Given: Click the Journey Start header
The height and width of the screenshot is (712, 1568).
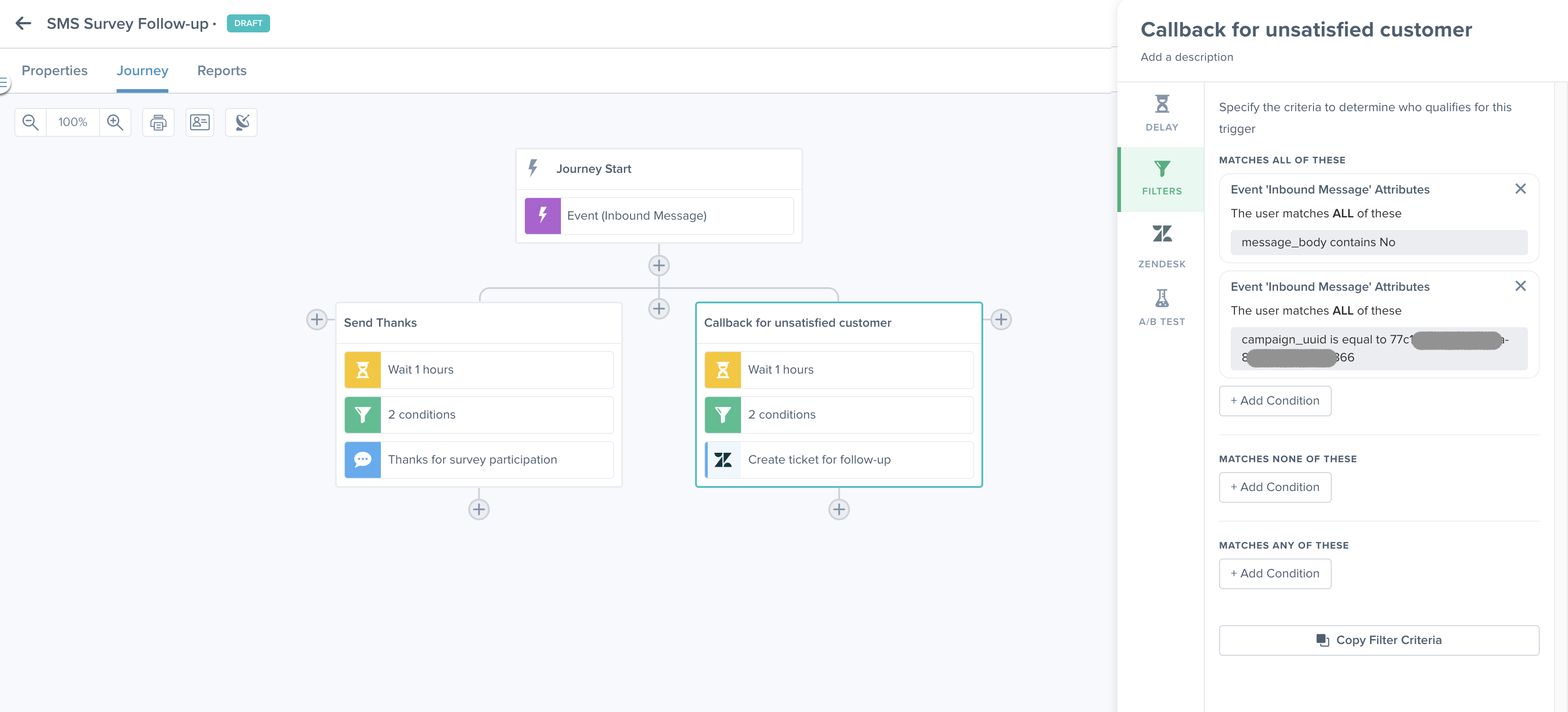Looking at the screenshot, I should click(x=659, y=169).
